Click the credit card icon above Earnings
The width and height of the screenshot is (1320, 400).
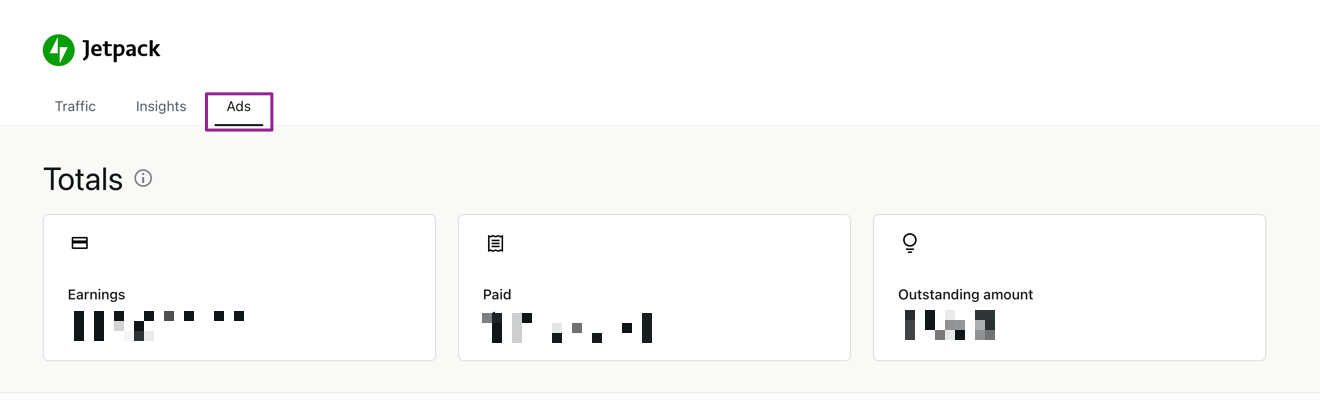[80, 243]
